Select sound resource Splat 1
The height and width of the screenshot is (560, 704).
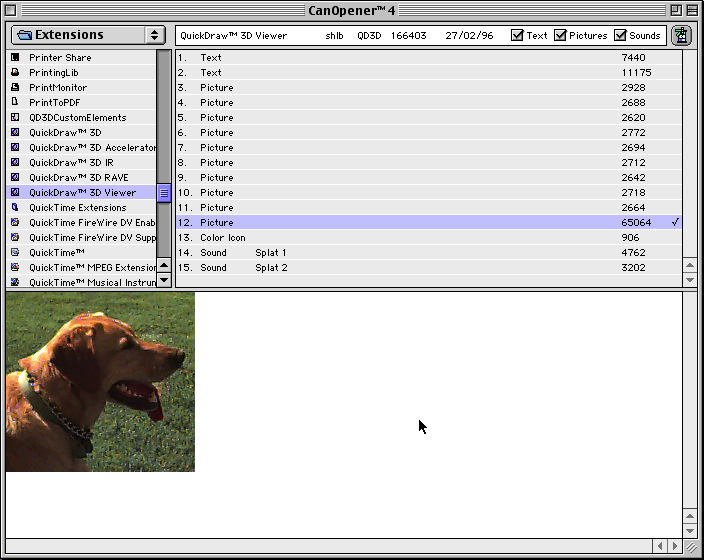(x=429, y=252)
